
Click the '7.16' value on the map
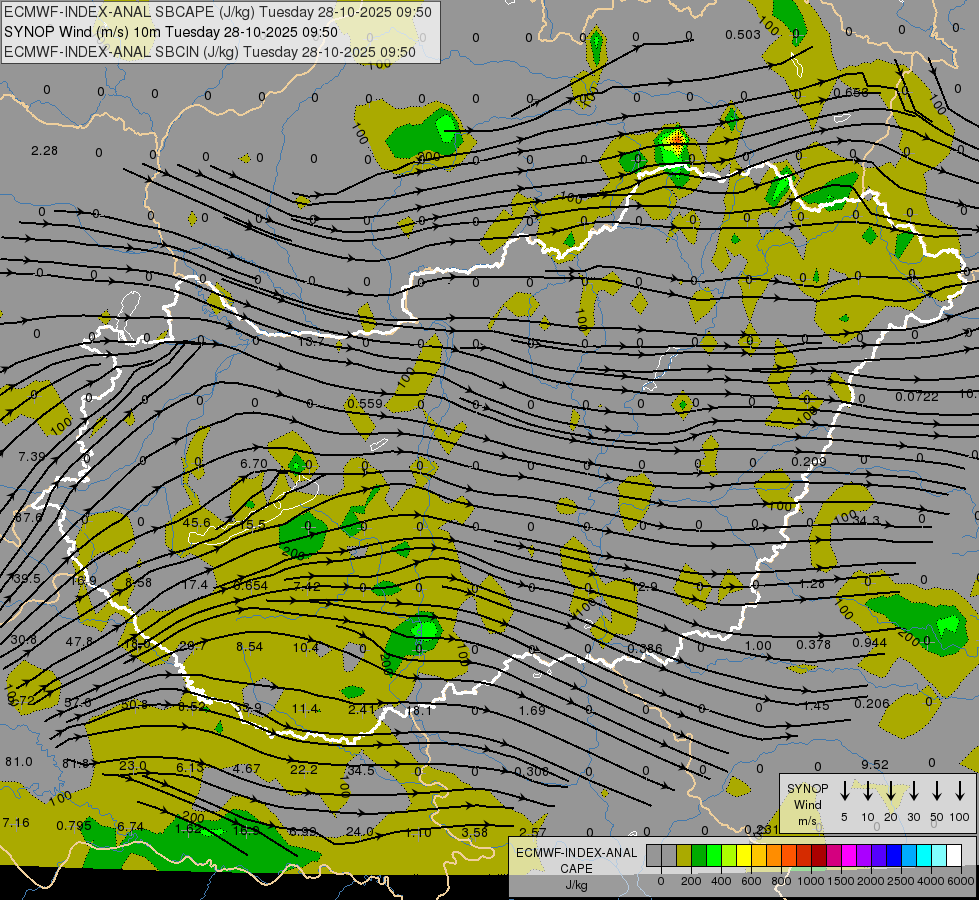click(16, 823)
